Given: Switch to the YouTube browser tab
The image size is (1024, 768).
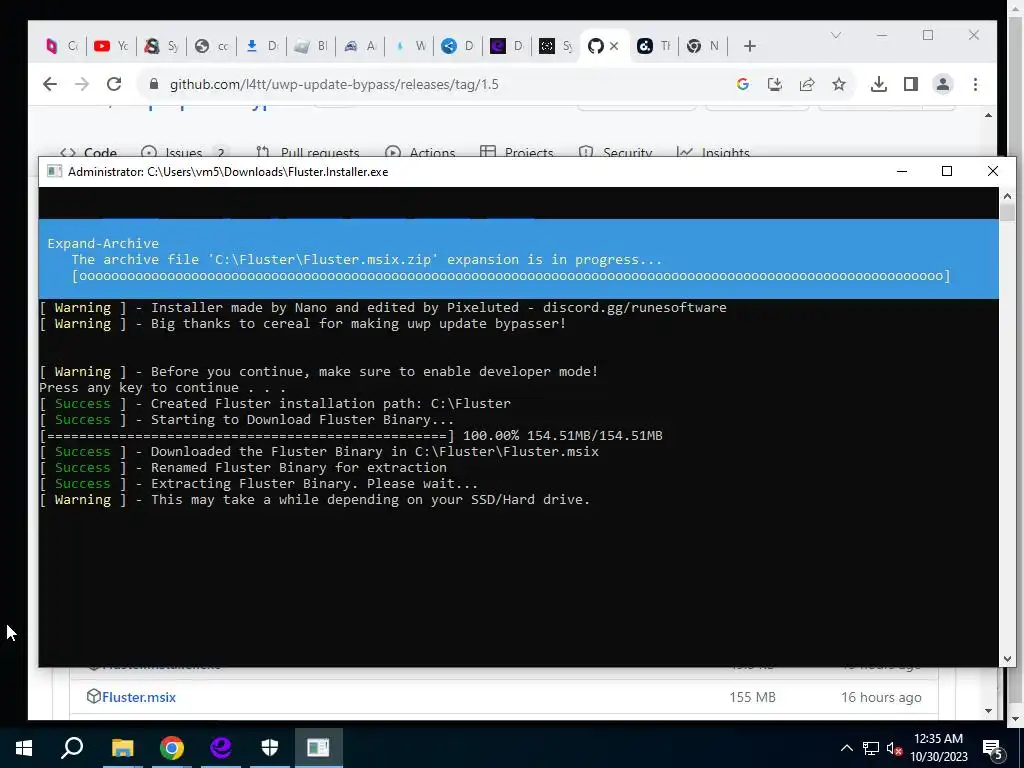Looking at the screenshot, I should click(110, 46).
